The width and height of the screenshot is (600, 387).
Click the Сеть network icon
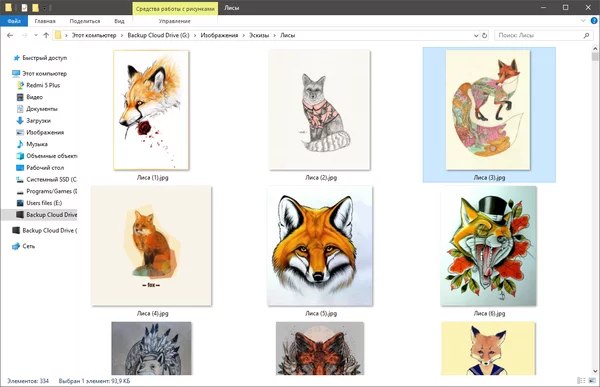[x=16, y=246]
